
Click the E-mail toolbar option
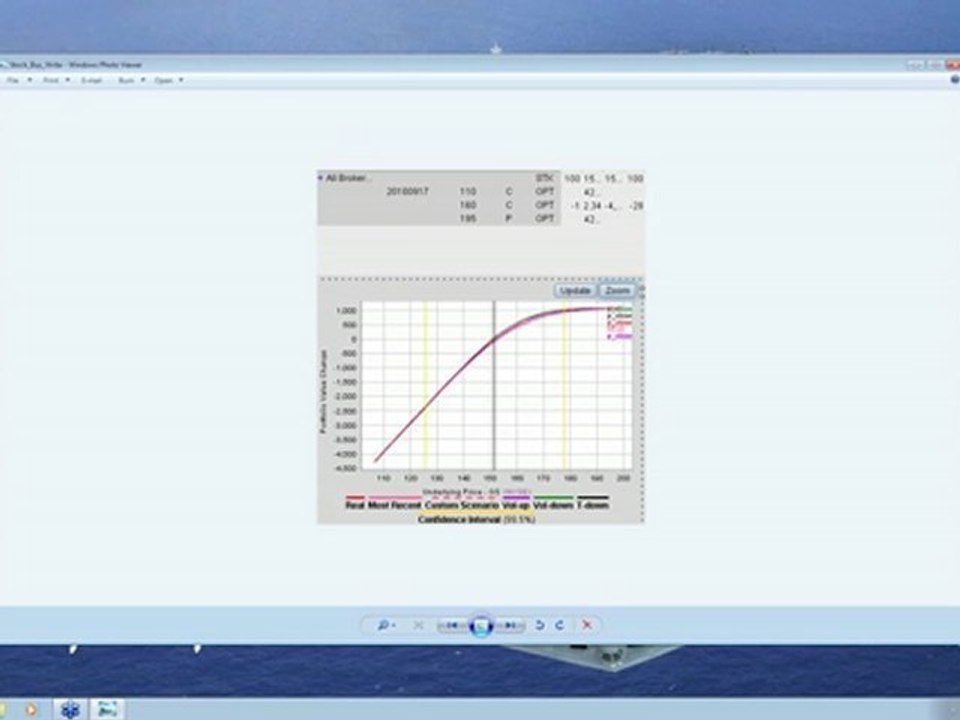coord(92,80)
